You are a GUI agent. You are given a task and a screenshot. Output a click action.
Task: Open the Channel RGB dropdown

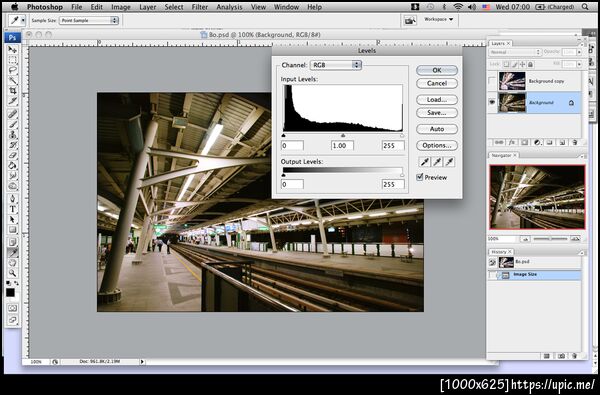(x=336, y=65)
